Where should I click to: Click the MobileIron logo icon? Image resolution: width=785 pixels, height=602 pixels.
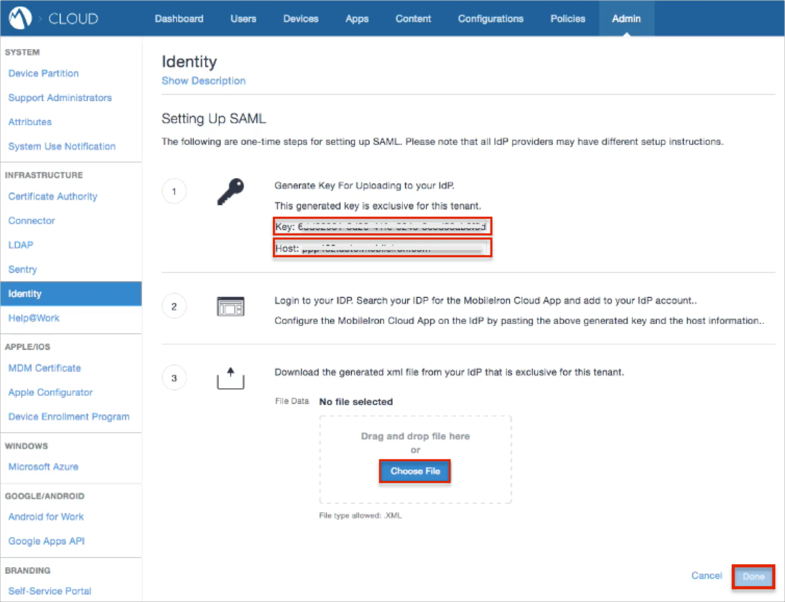point(19,18)
